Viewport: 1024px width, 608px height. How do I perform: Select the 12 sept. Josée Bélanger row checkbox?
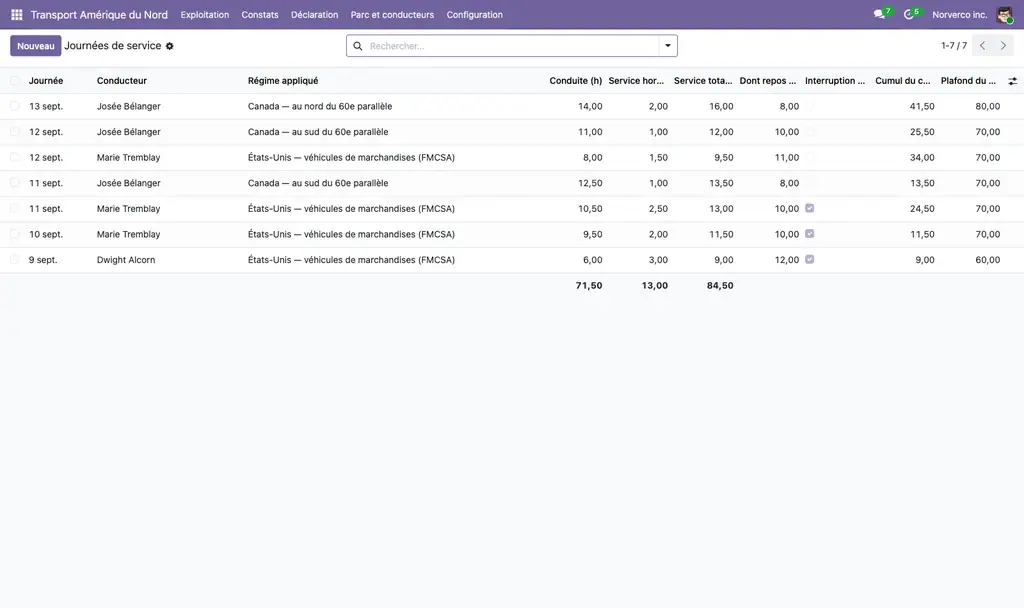(14, 132)
